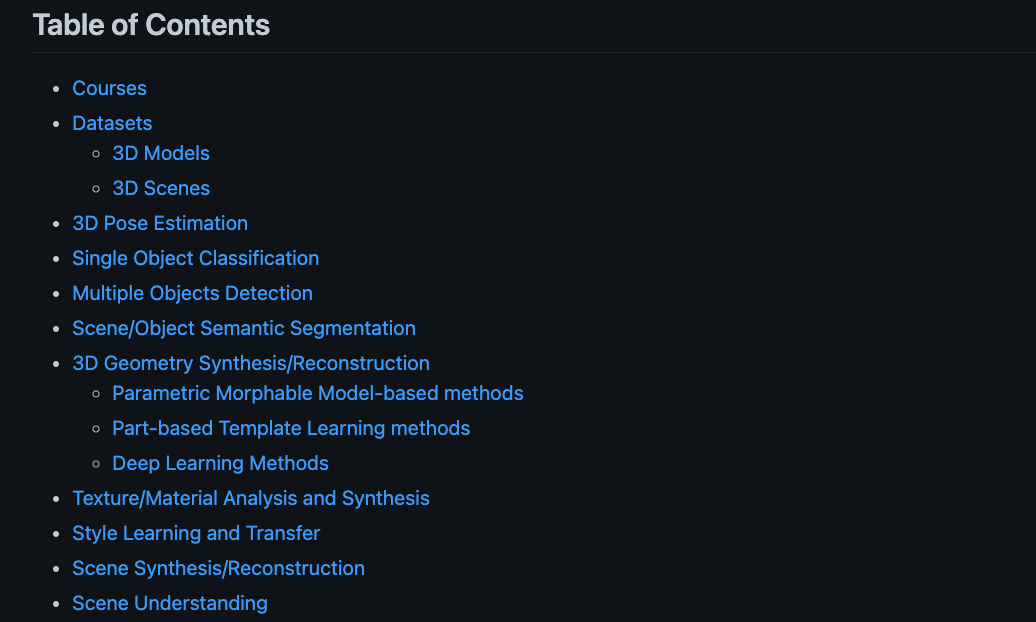
Task: Click the bullet before Scene Understanding
Action: pos(56,604)
